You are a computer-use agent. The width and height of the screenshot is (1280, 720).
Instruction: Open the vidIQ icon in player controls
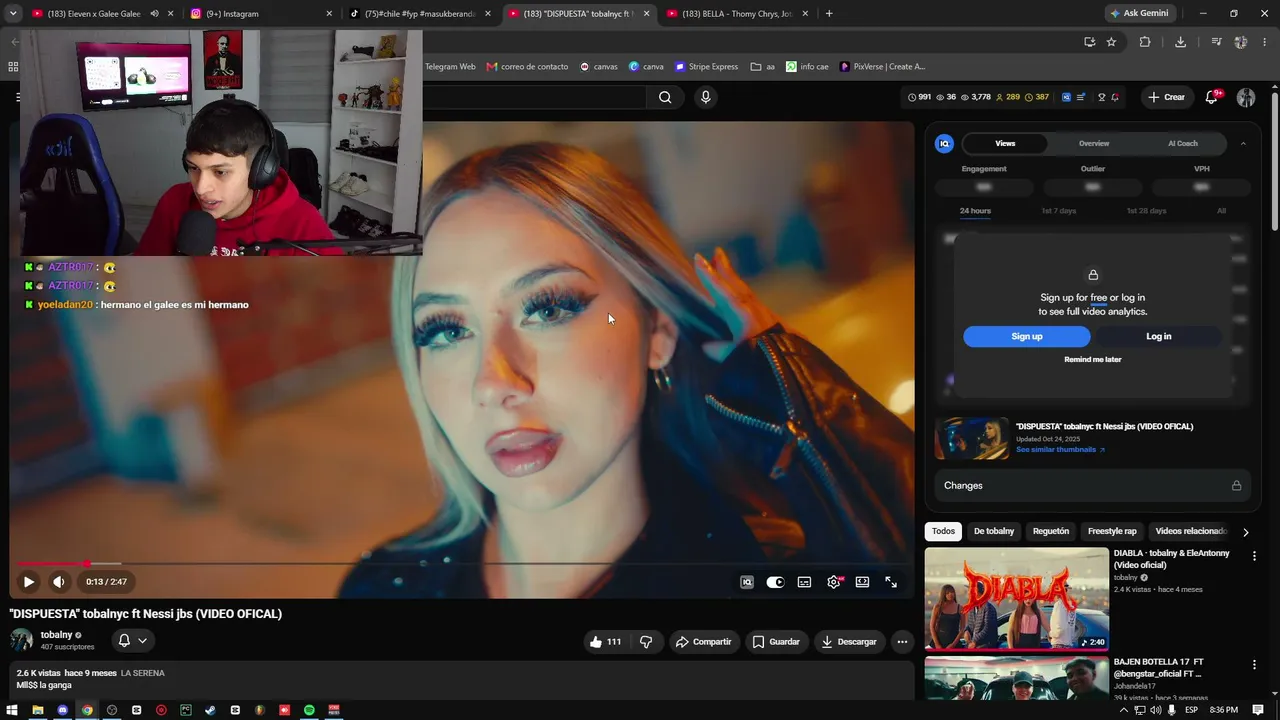747,582
